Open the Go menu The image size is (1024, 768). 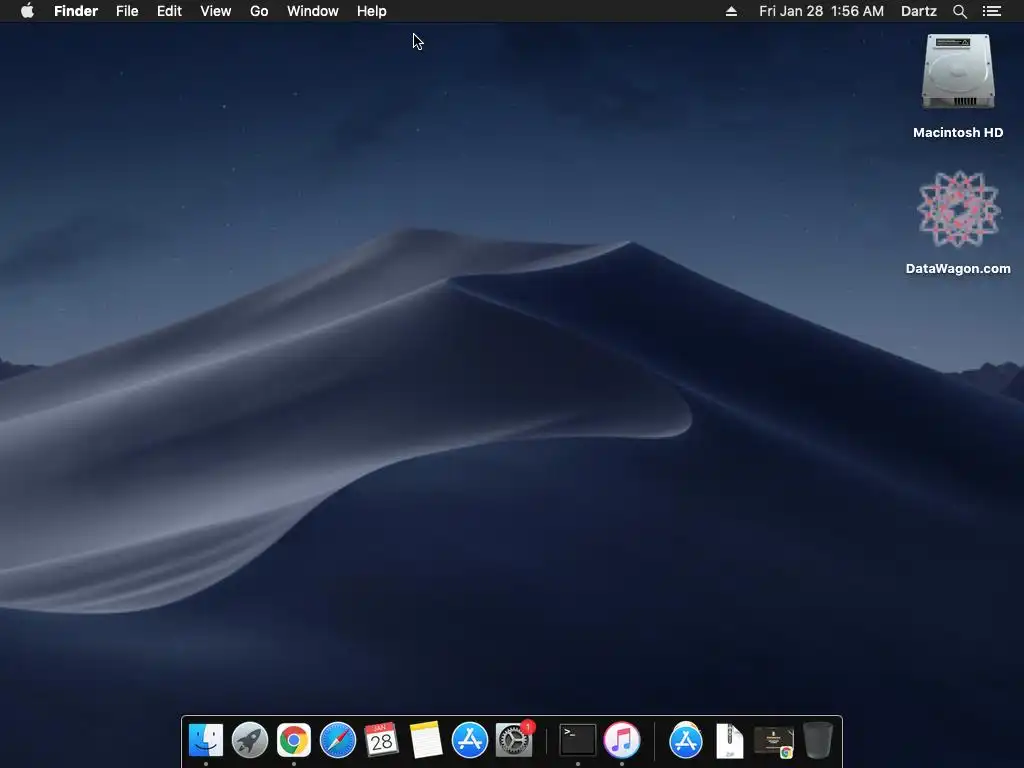(259, 11)
